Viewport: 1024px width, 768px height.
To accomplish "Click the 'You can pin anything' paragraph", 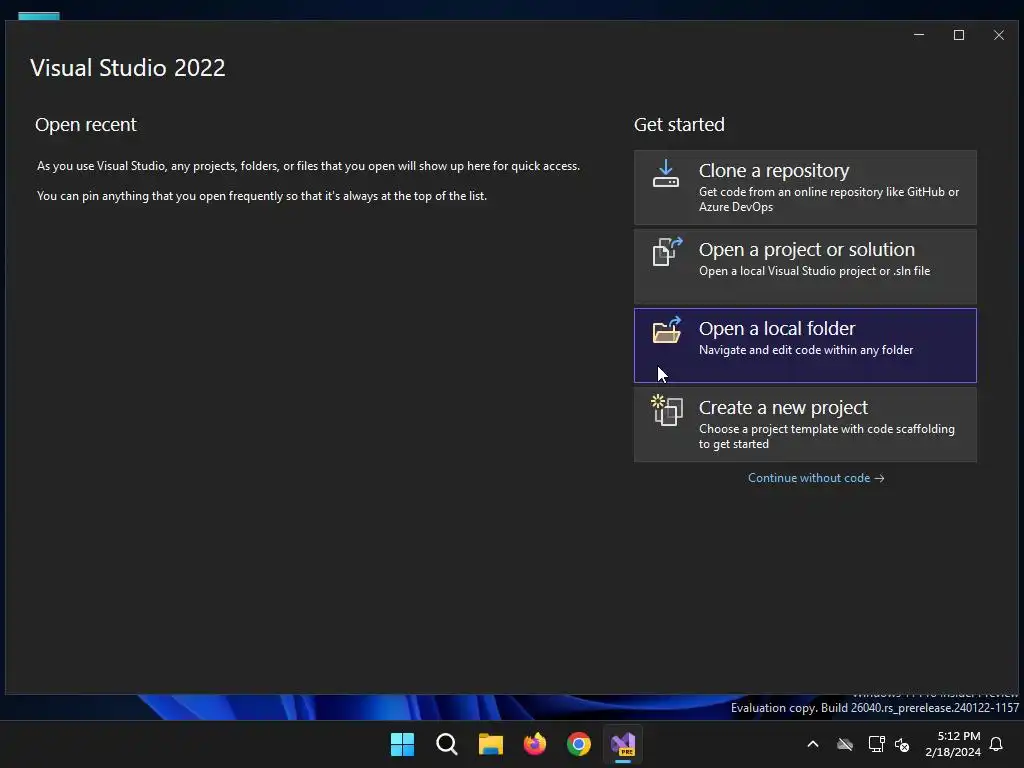I will pyautogui.click(x=262, y=196).
